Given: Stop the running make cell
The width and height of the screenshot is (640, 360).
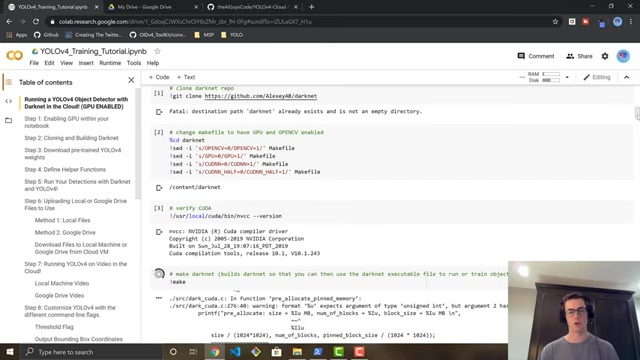Looking at the screenshot, I should click(159, 273).
